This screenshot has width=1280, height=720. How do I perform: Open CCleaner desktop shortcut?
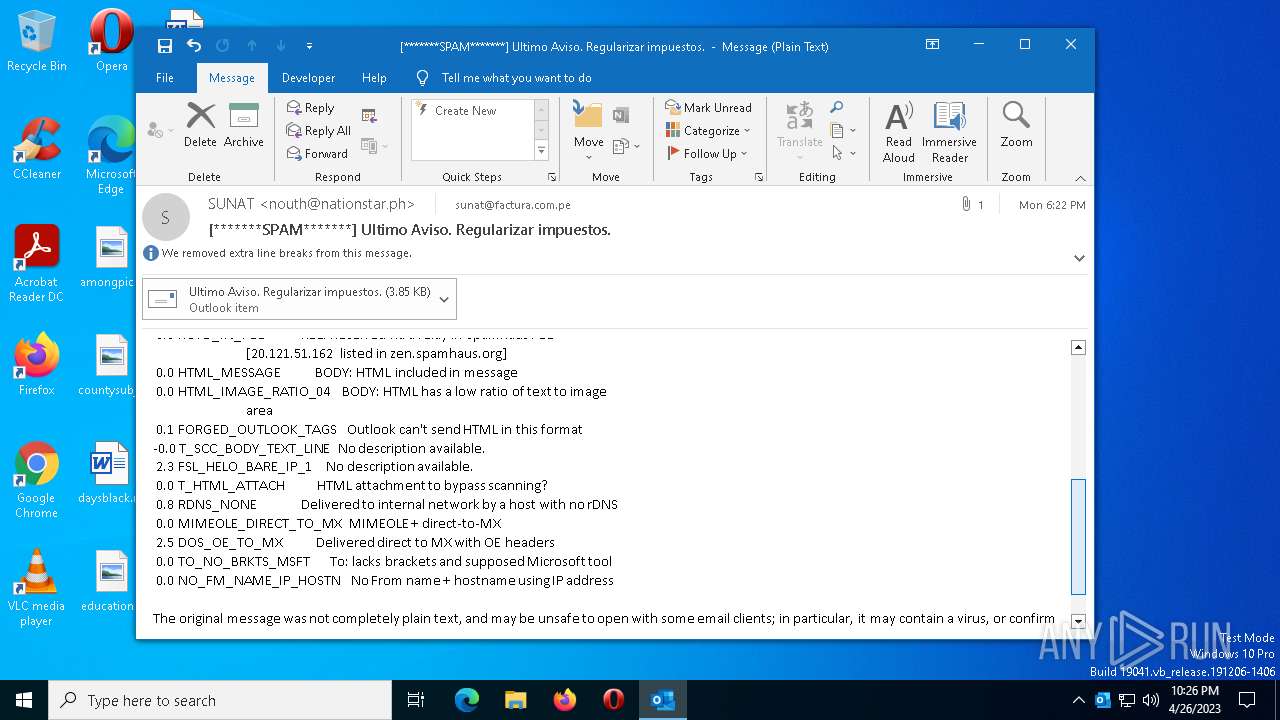coord(37,148)
